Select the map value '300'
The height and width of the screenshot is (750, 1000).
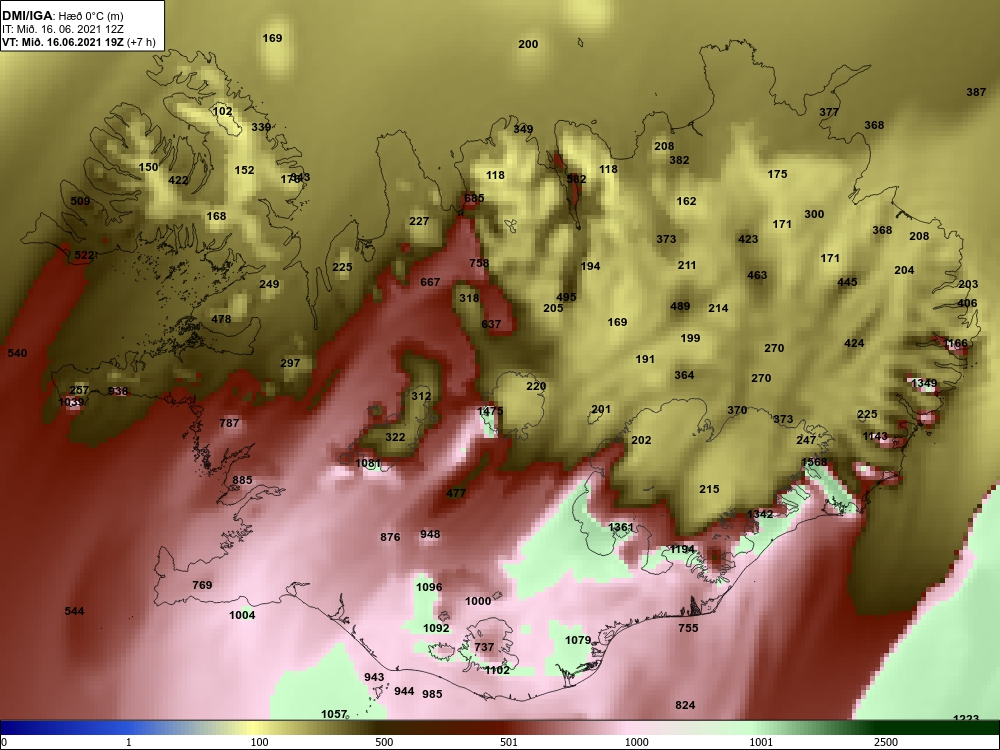click(814, 214)
